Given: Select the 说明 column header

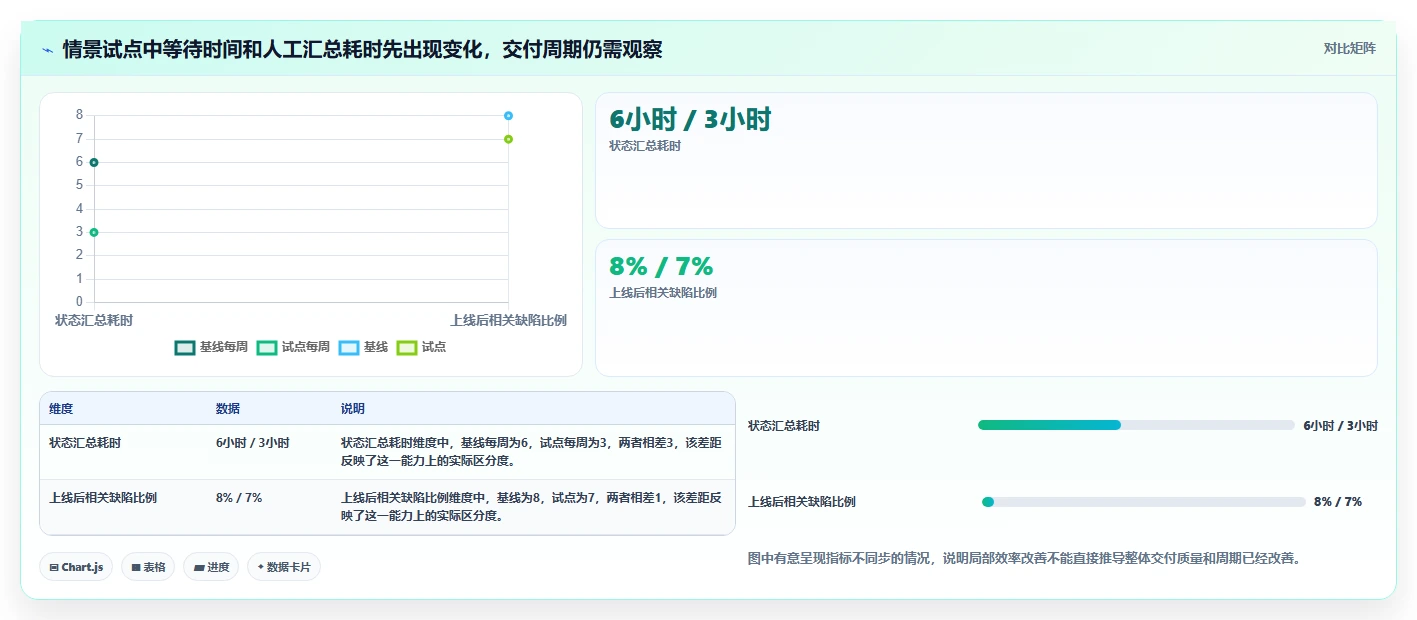Looking at the screenshot, I should (353, 409).
